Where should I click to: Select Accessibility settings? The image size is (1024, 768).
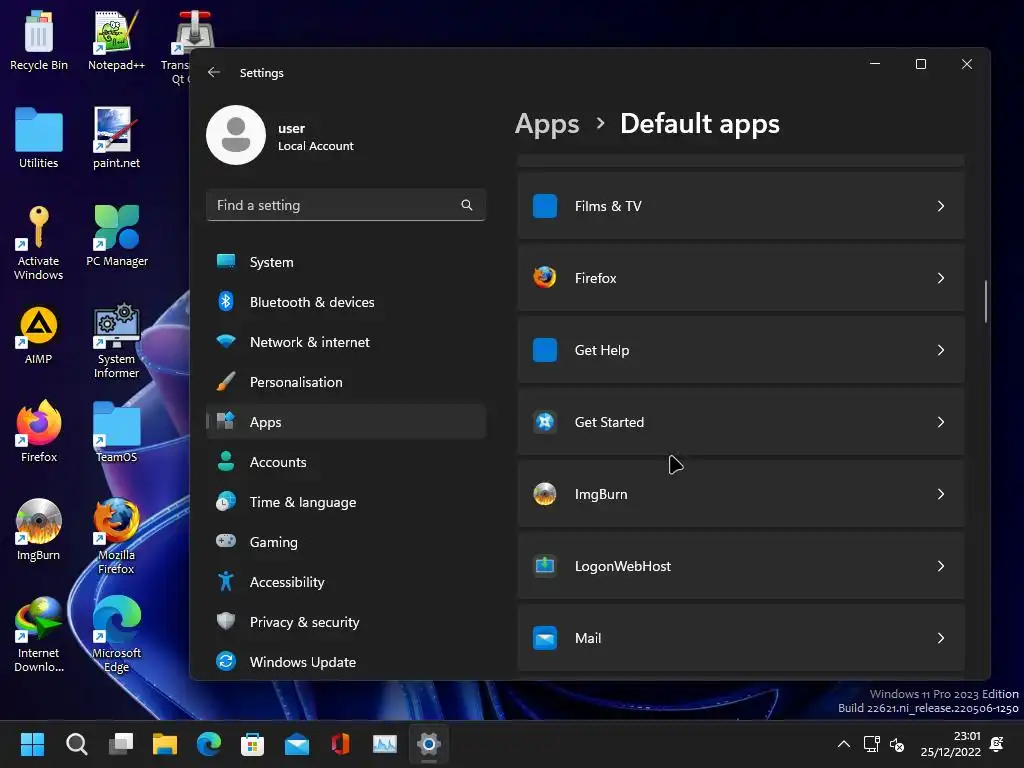pos(345,582)
